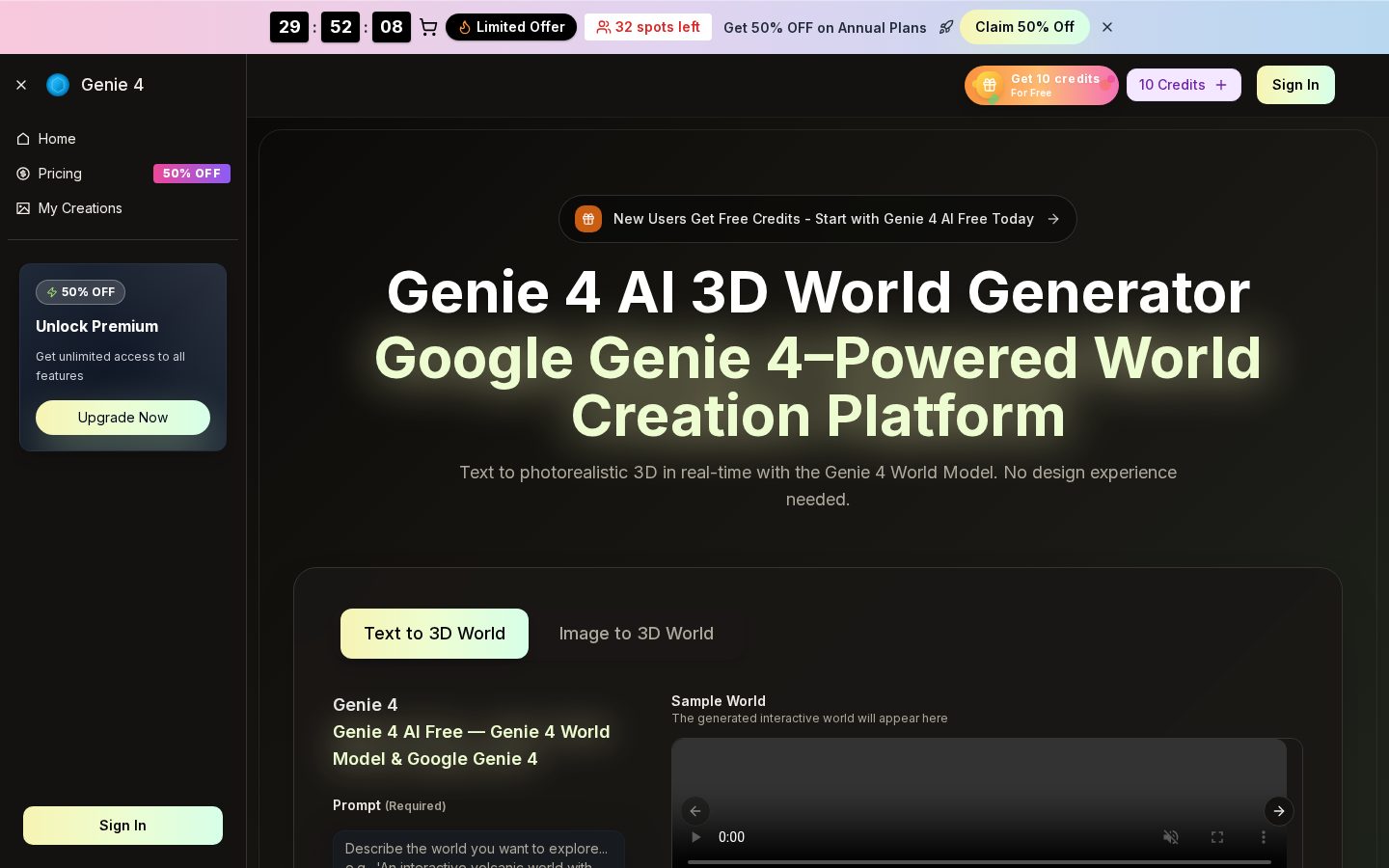Screen dimensions: 1389x868
Task: Dismiss the promo banner with the X
Action: point(1107,27)
